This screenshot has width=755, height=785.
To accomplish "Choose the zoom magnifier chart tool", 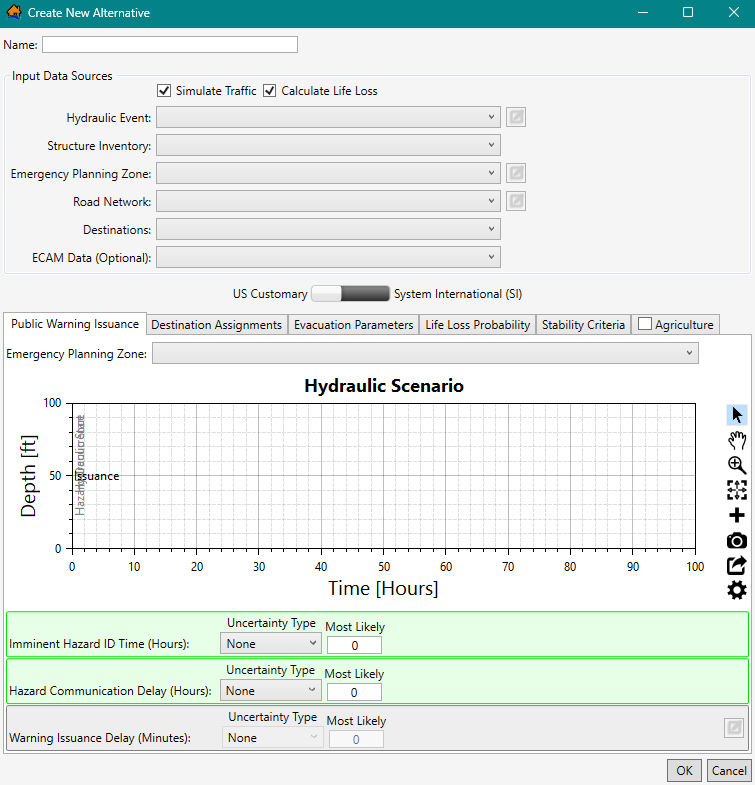I will [736, 465].
